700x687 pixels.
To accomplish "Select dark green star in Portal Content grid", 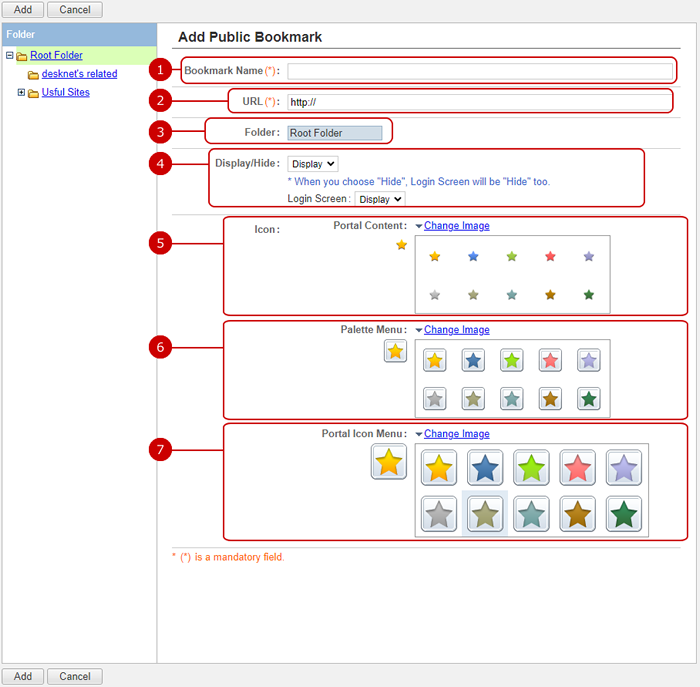I will tap(589, 295).
